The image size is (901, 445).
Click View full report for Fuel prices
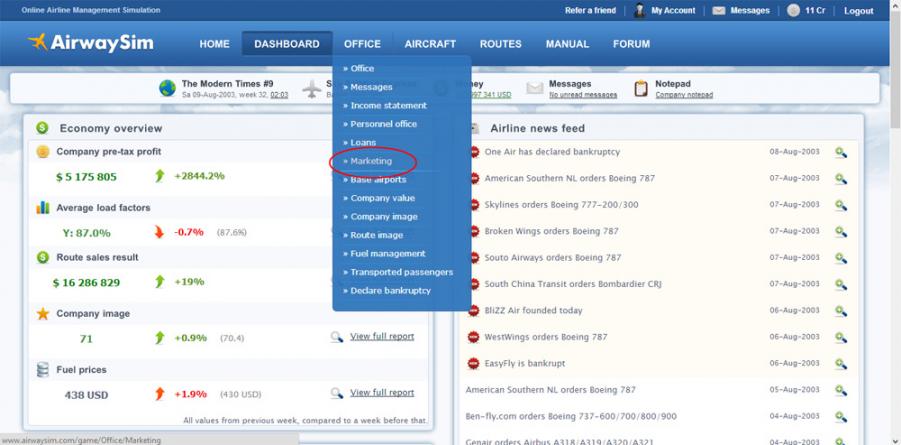point(382,393)
